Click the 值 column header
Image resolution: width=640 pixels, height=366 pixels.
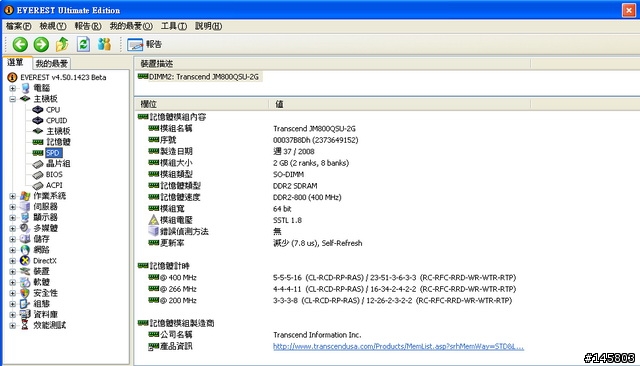click(400, 104)
